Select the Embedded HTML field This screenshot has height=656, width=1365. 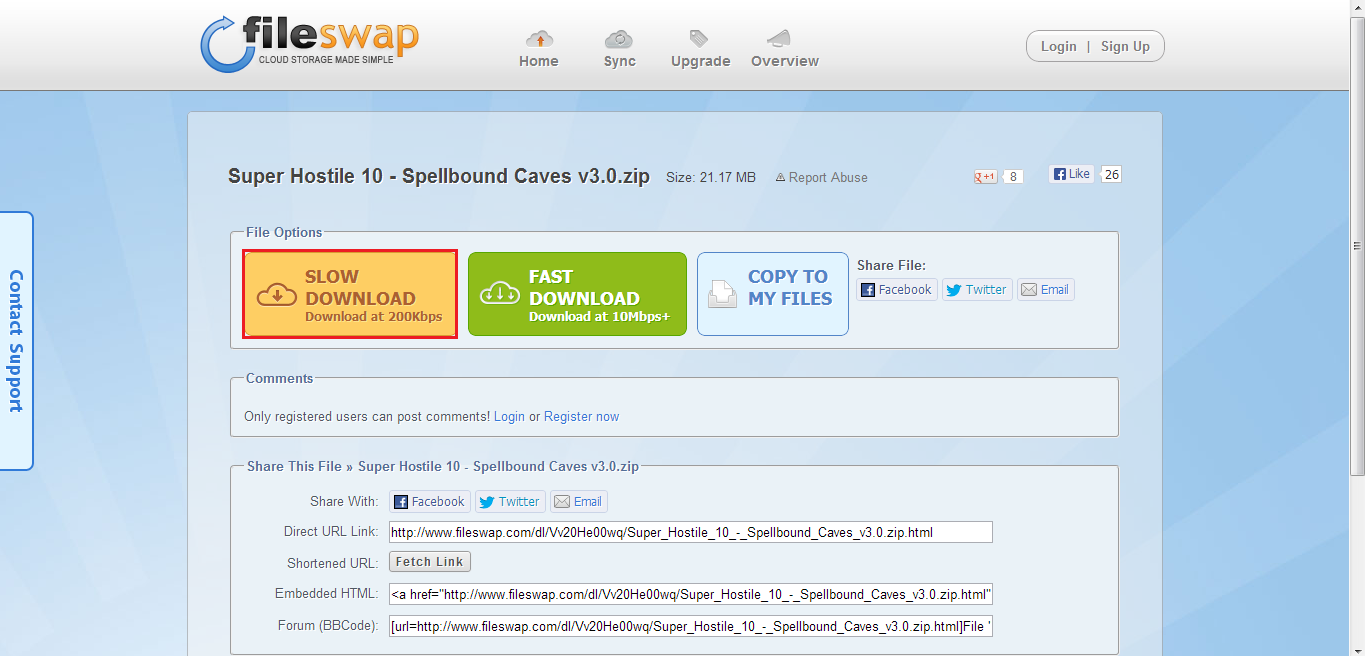[x=691, y=595]
